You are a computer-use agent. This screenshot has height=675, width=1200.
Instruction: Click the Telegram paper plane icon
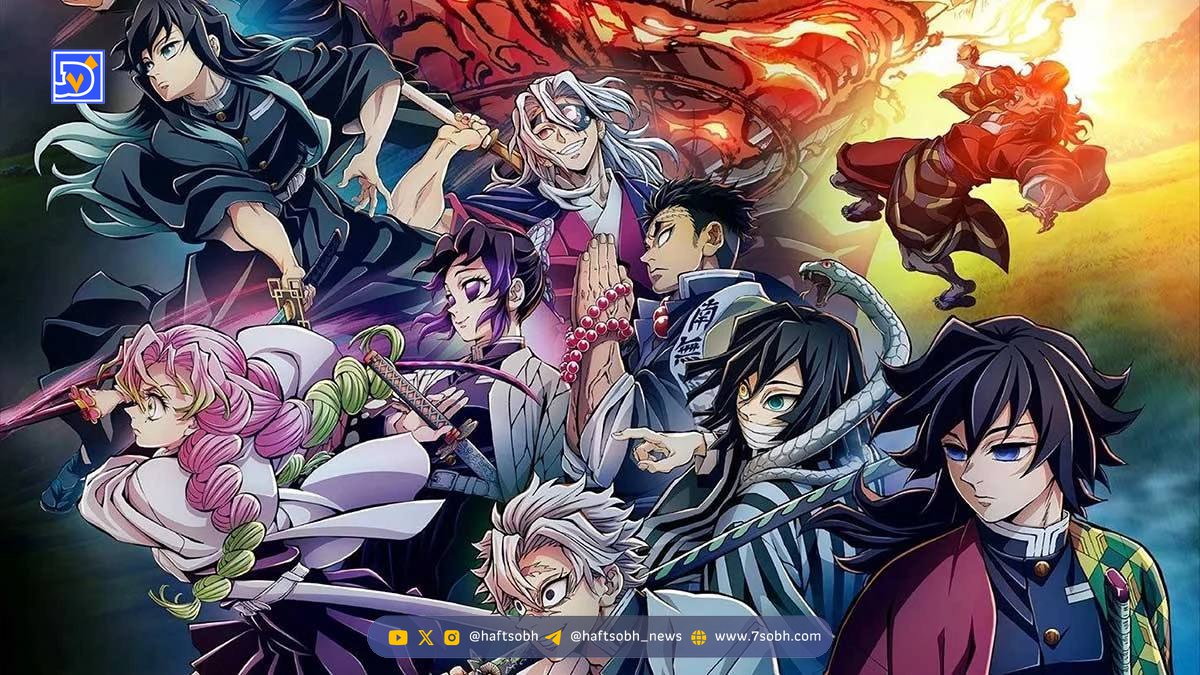pos(553,637)
